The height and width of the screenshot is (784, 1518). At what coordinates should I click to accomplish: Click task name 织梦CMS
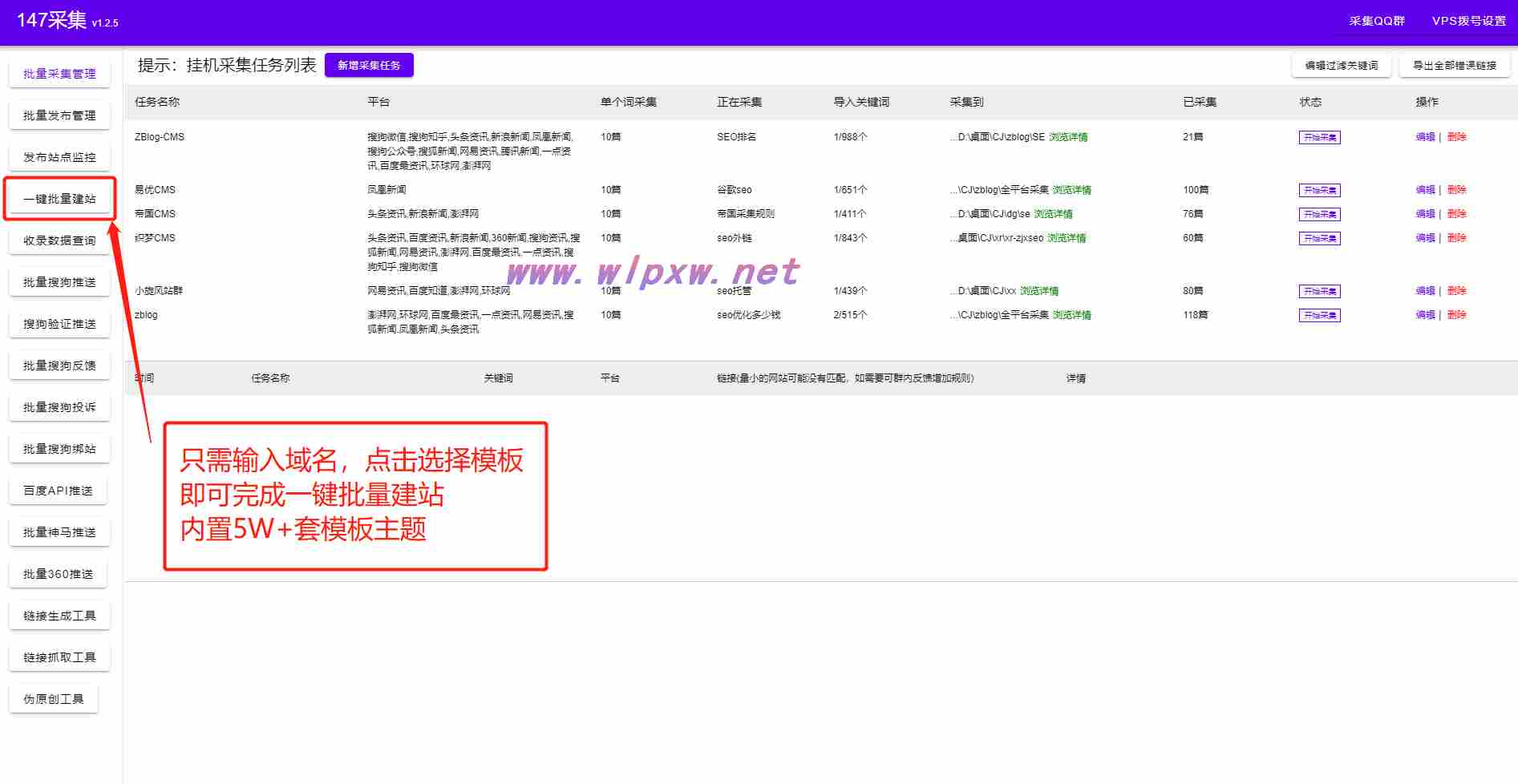pos(155,238)
